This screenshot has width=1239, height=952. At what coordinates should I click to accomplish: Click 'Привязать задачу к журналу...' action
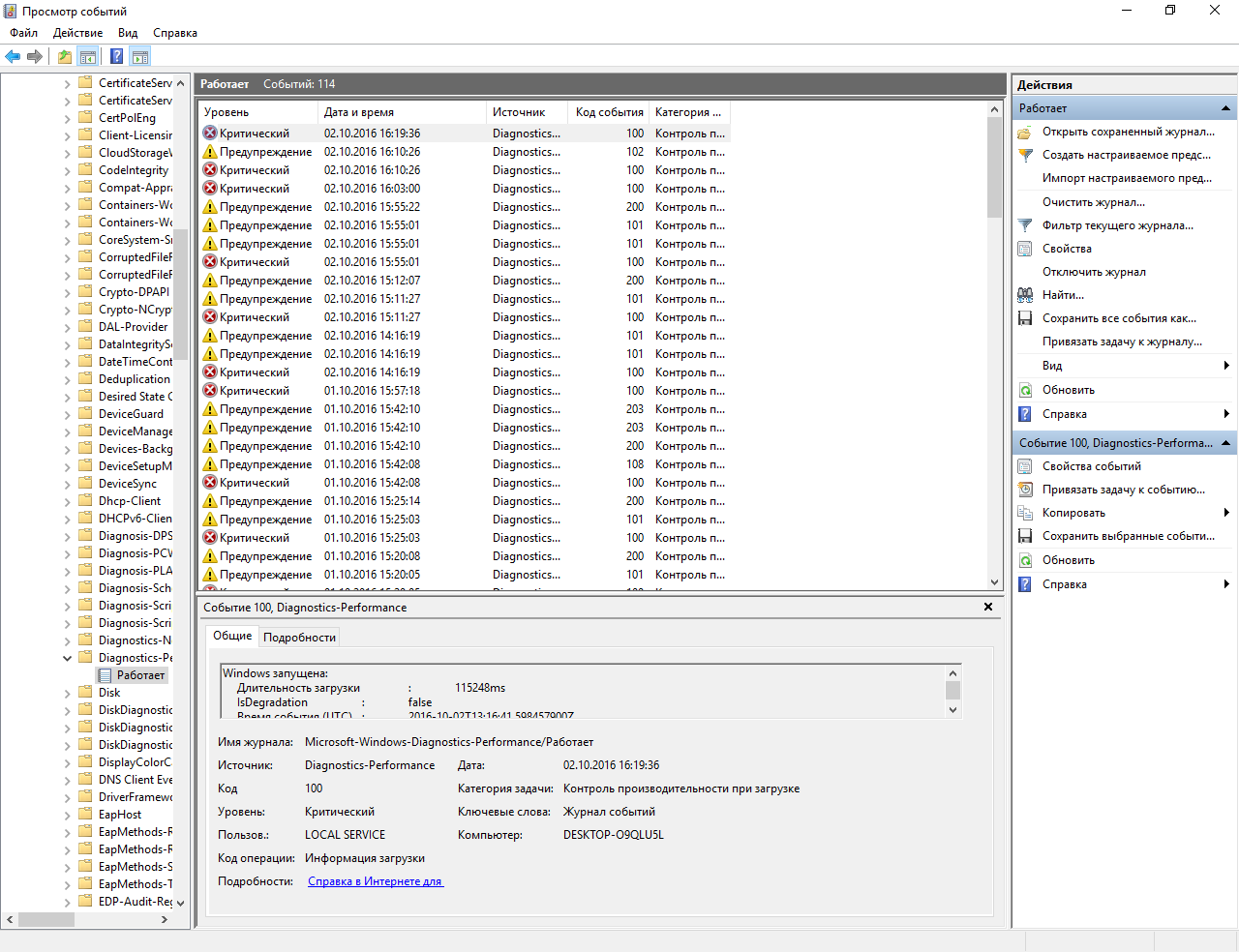coord(1122,342)
